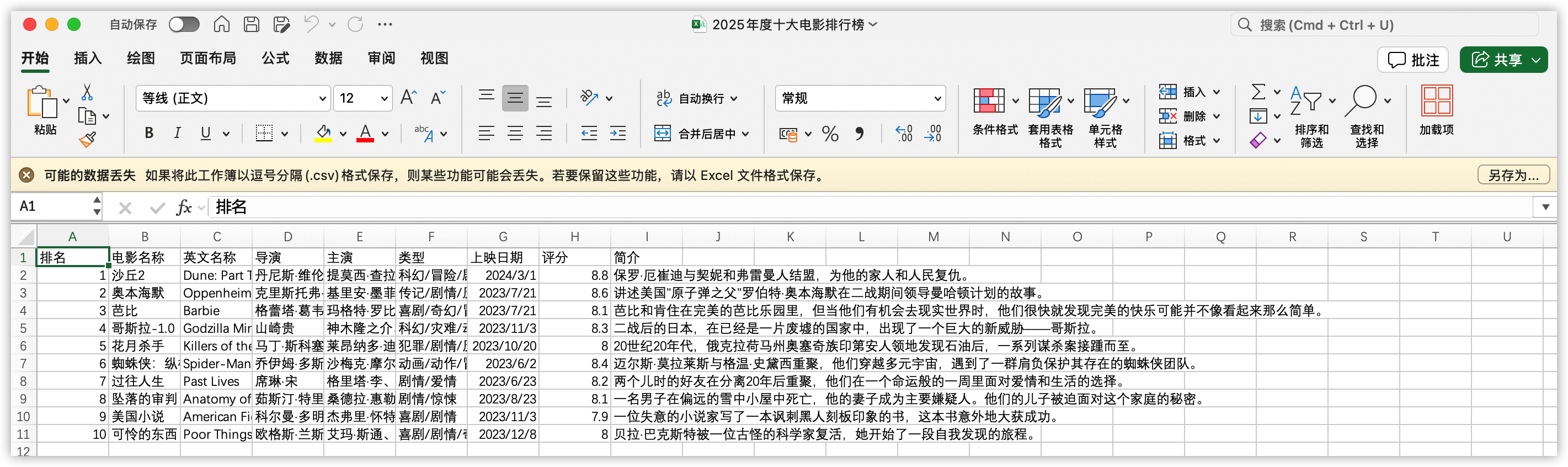The height and width of the screenshot is (467, 1568).
Task: Click the percent style icon
Action: [830, 134]
